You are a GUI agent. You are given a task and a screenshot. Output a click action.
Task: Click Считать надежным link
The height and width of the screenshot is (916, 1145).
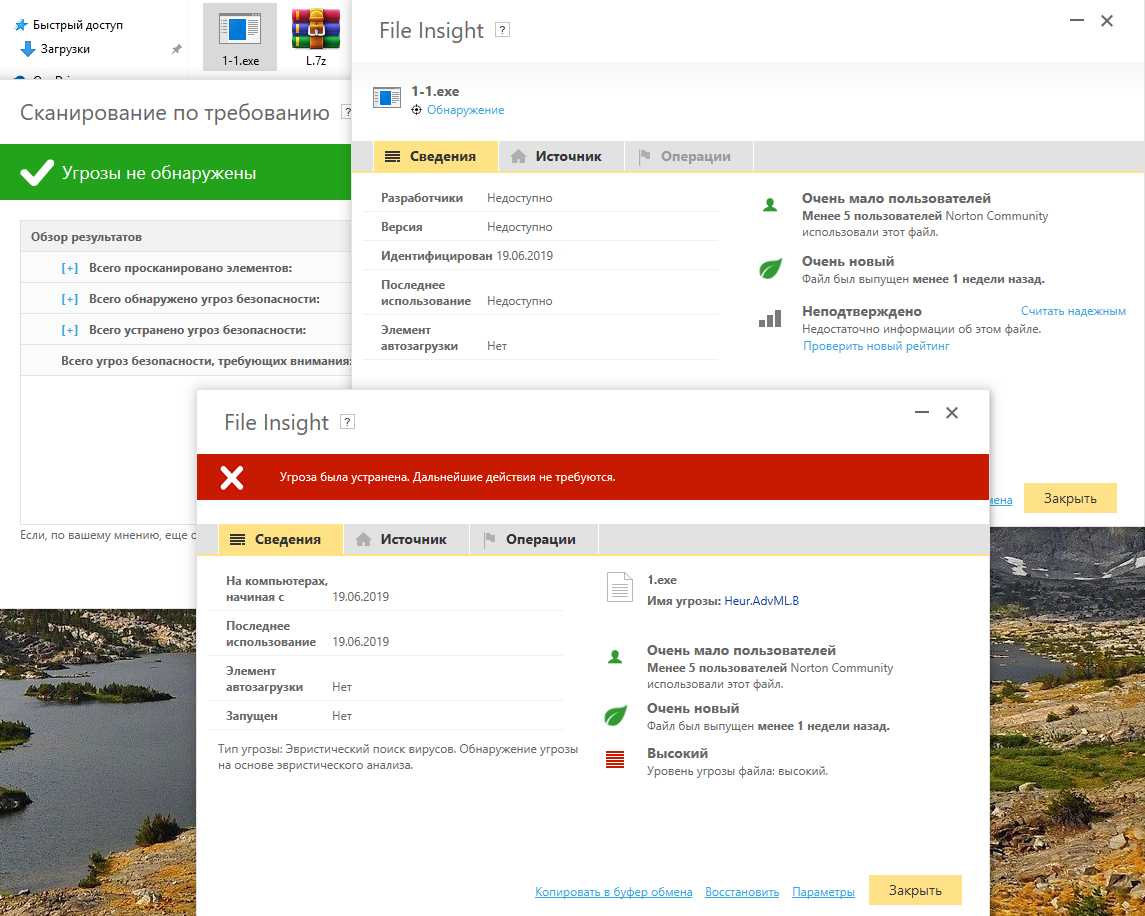(x=1073, y=311)
